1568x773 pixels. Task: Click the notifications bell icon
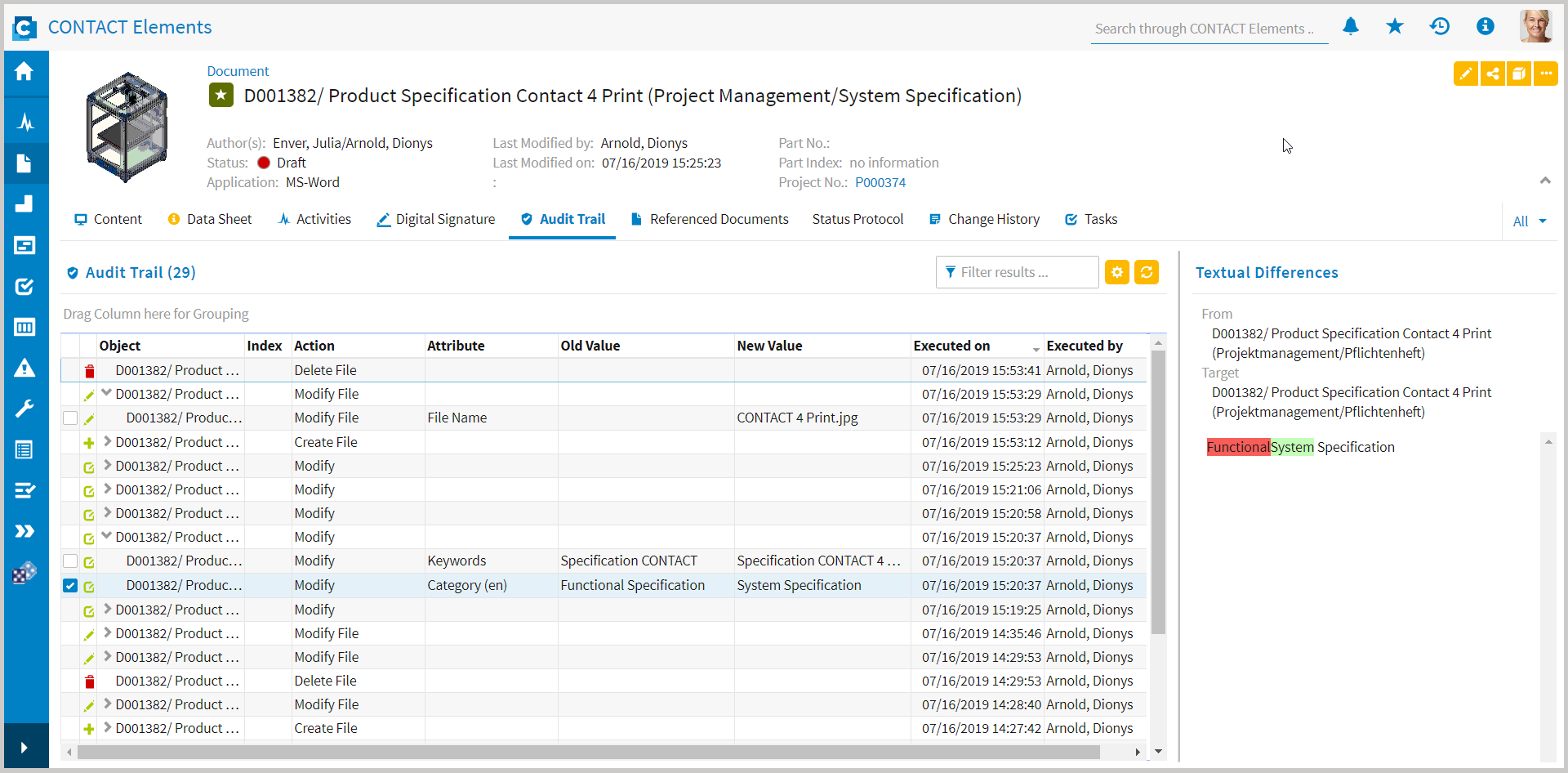point(1351,27)
